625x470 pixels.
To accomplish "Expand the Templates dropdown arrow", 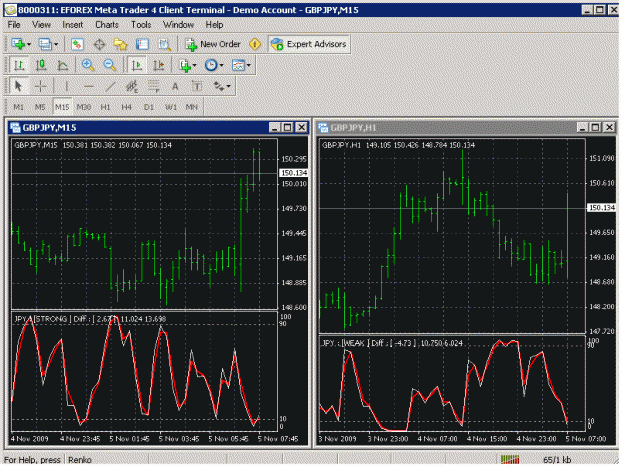I will [249, 65].
